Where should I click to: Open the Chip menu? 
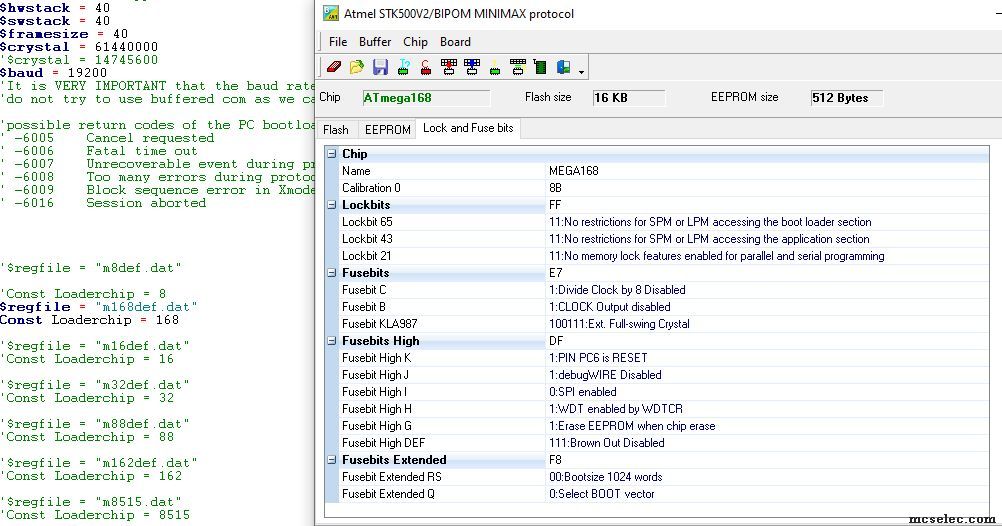point(415,42)
